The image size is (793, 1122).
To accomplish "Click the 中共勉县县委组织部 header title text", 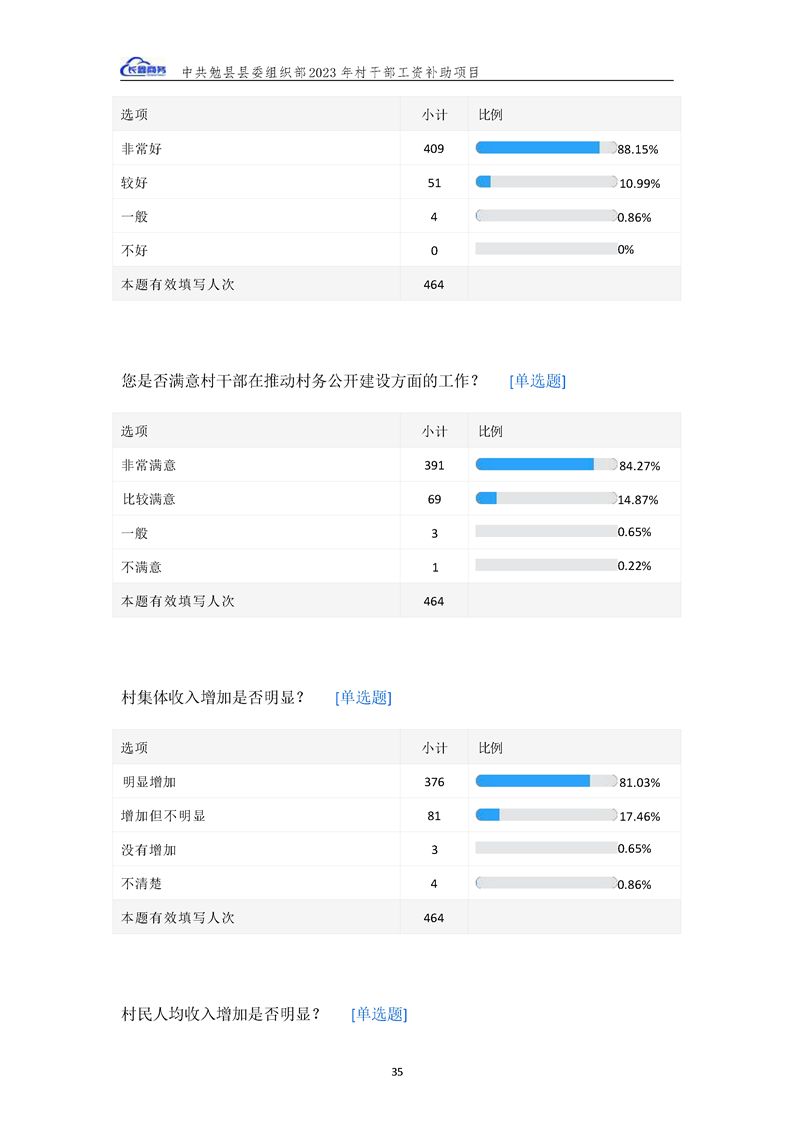I will 330,73.
